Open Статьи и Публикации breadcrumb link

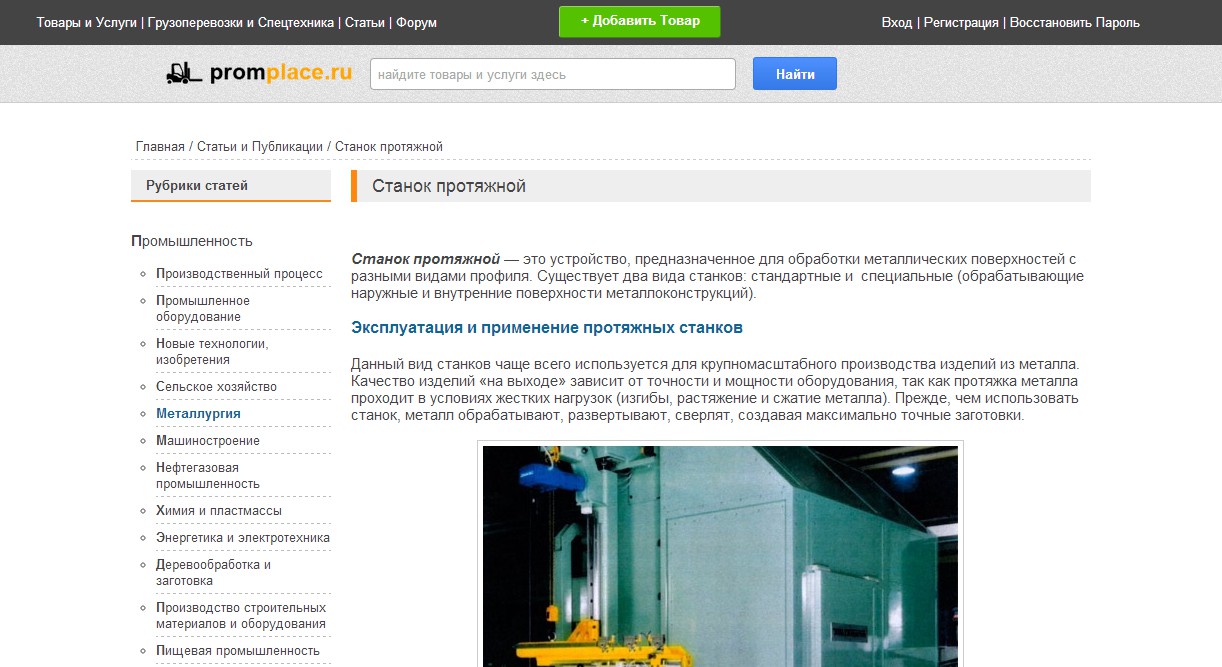260,147
